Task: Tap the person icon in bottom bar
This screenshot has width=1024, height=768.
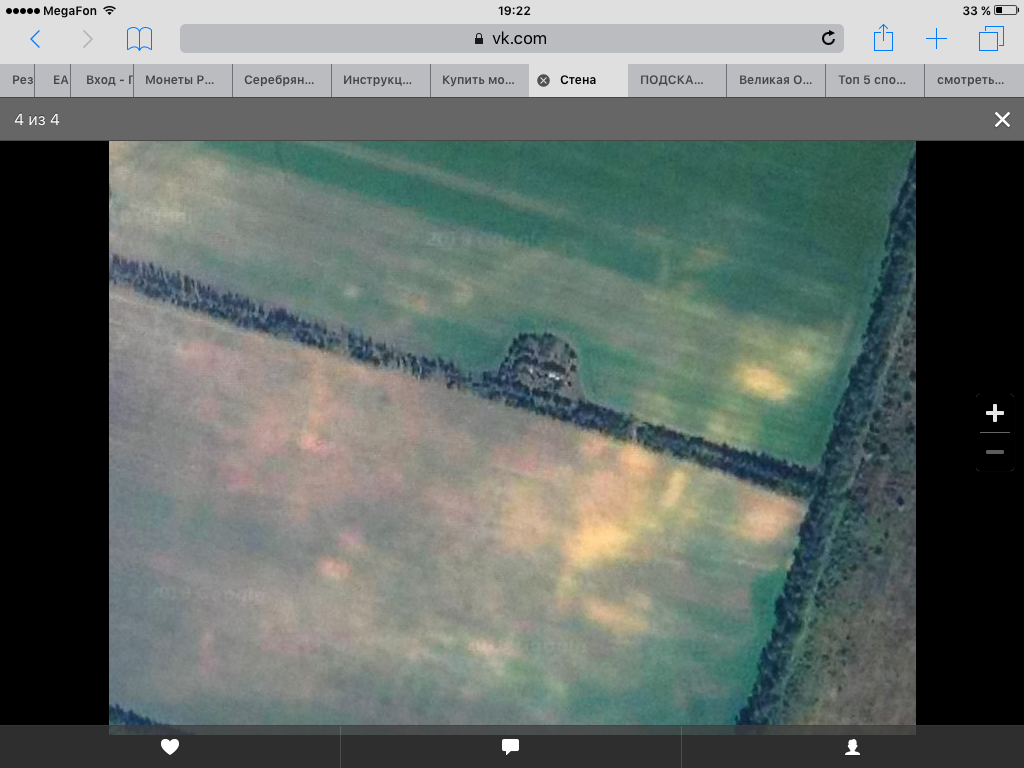Action: tap(852, 746)
